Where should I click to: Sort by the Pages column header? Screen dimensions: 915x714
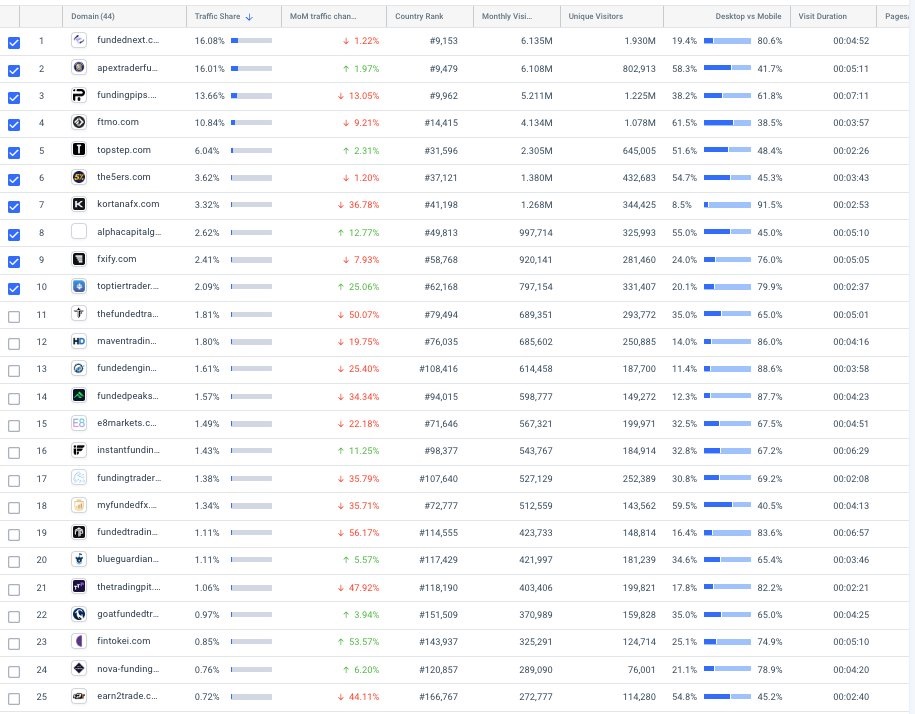[896, 16]
